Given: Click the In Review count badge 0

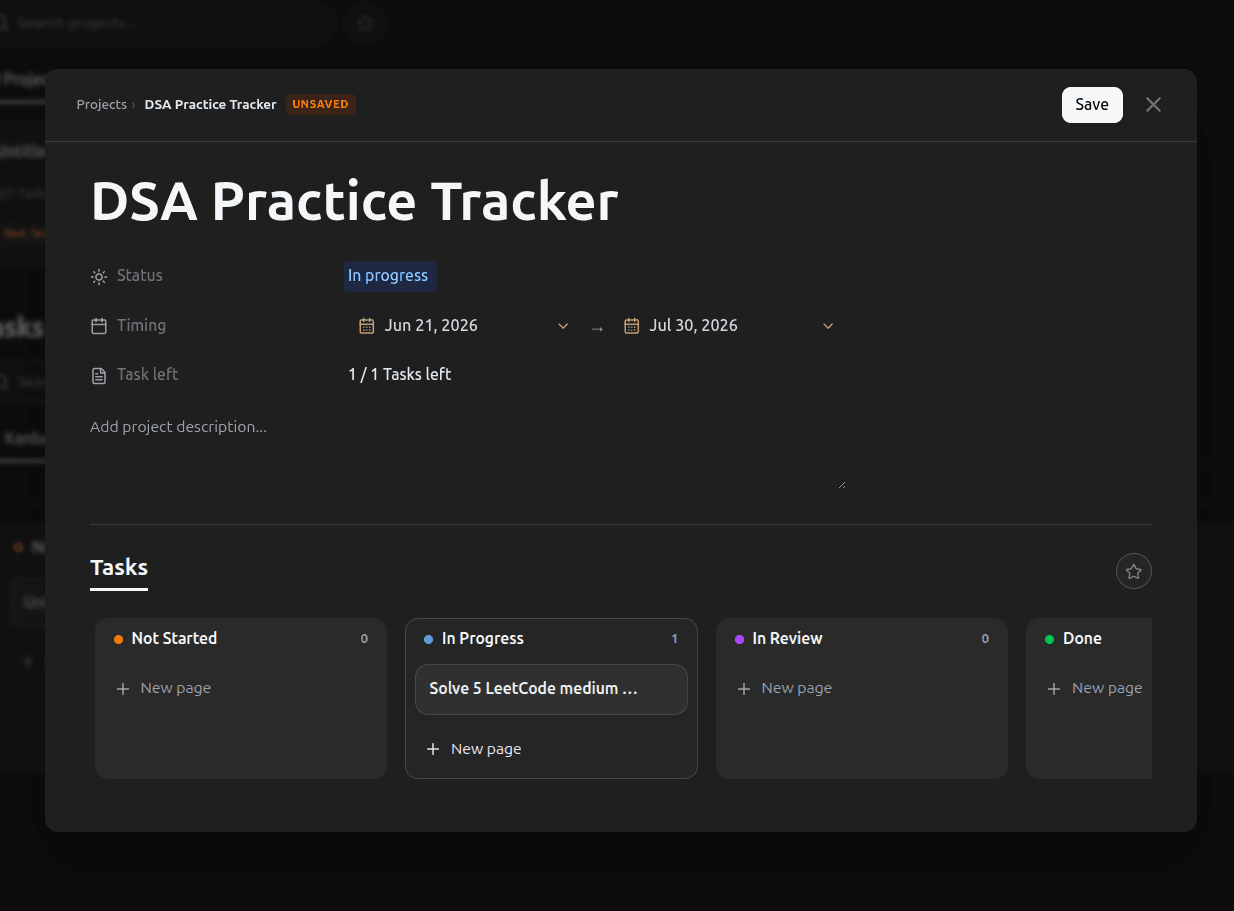Looking at the screenshot, I should point(985,639).
